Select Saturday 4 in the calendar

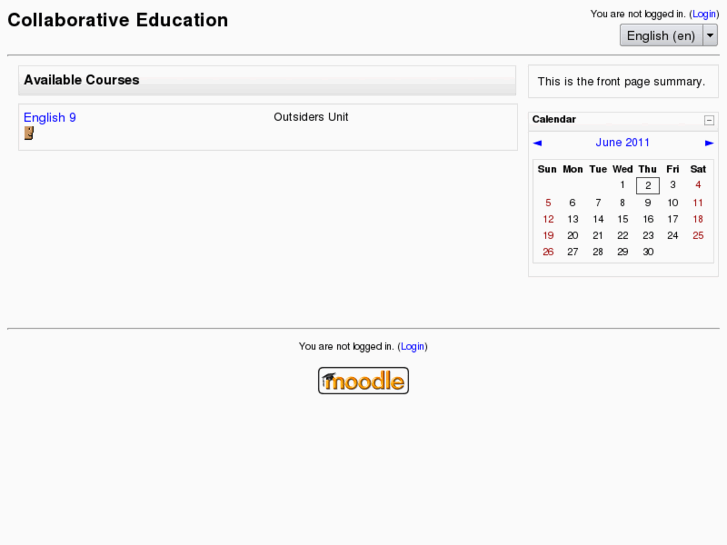(x=698, y=185)
